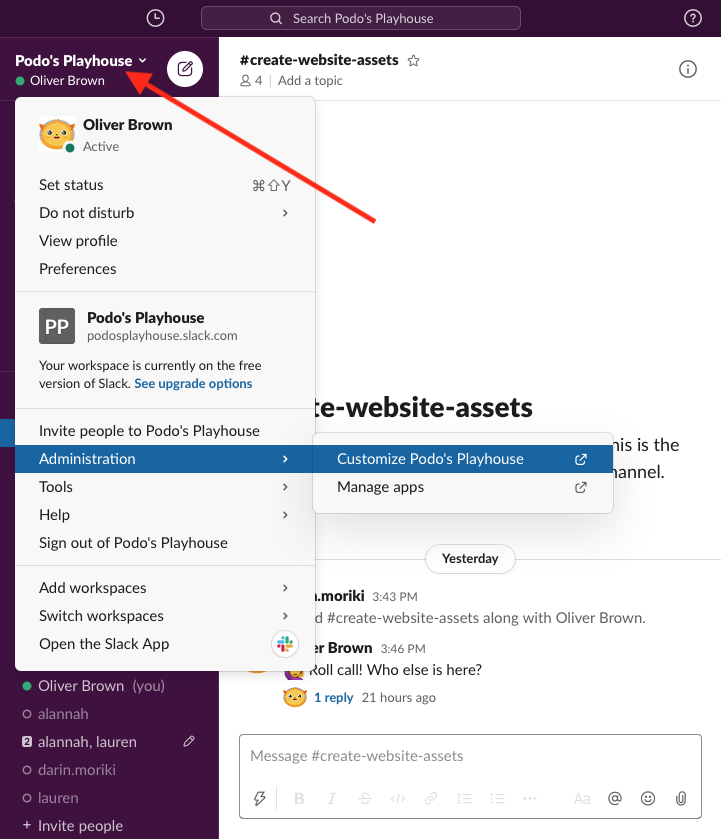Insert a code block in the composer
This screenshot has width=721, height=839.
click(x=396, y=798)
